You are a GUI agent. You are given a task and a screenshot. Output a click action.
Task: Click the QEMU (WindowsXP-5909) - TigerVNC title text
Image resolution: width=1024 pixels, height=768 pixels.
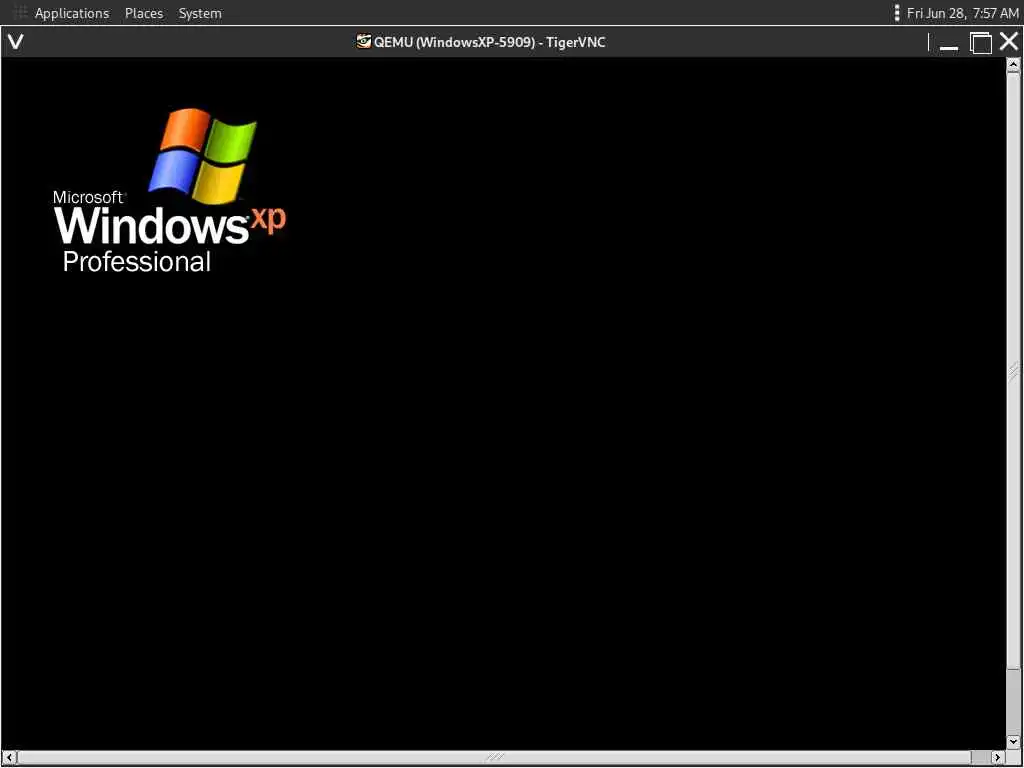click(x=490, y=42)
